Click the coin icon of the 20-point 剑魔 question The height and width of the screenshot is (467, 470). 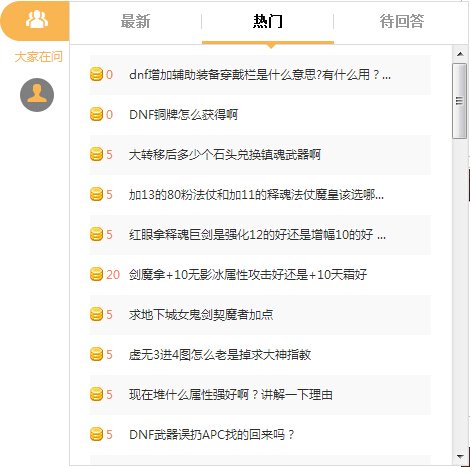pyautogui.click(x=96, y=274)
